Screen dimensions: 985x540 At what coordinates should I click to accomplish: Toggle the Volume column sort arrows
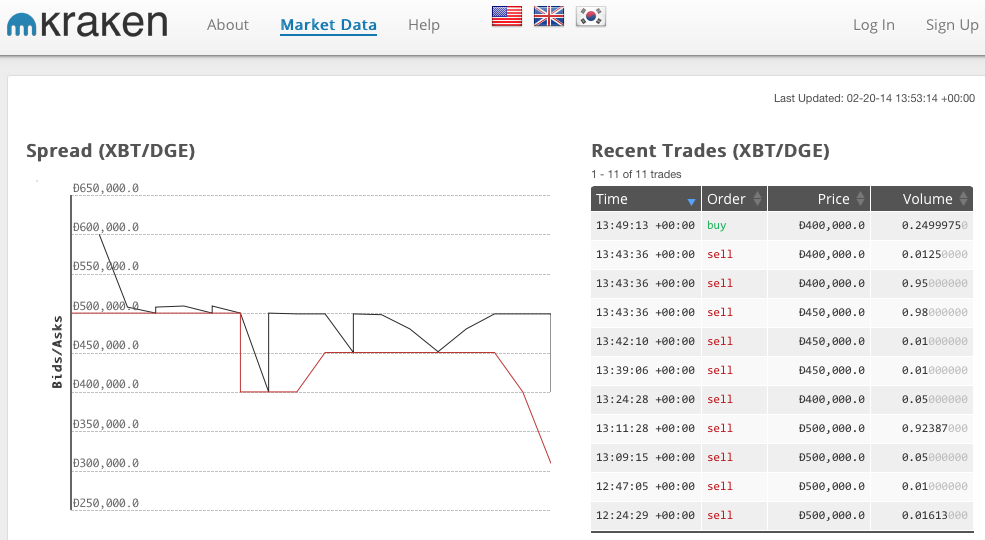tap(964, 199)
